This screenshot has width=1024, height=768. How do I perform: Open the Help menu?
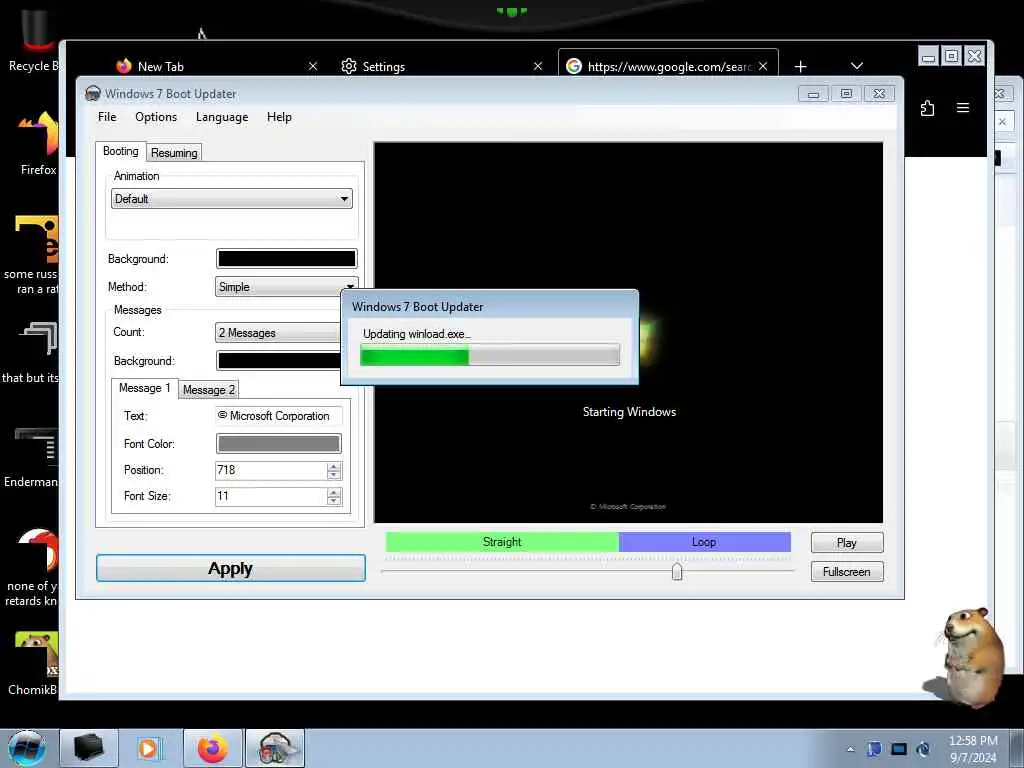[279, 117]
